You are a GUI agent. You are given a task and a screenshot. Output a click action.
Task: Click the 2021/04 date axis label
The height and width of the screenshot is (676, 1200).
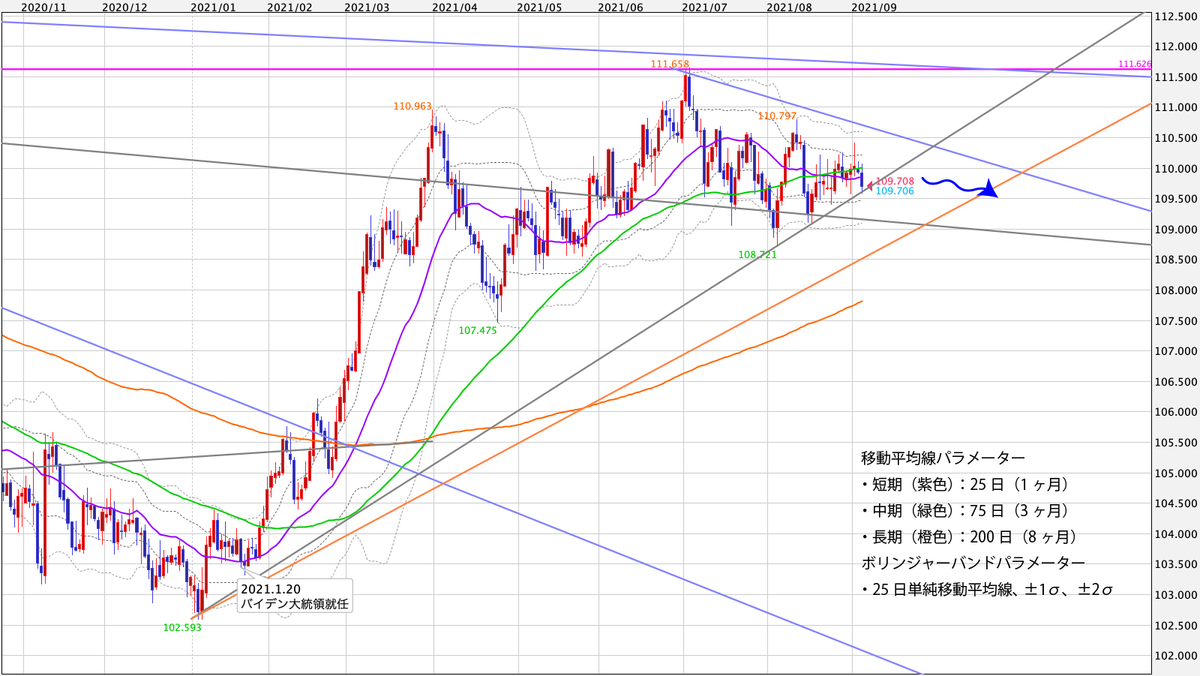455,6
